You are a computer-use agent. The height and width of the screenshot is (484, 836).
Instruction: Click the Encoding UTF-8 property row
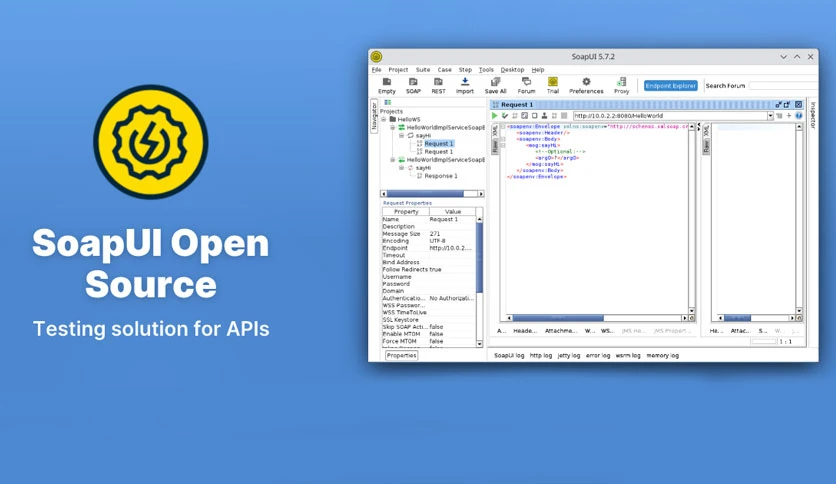[428, 241]
